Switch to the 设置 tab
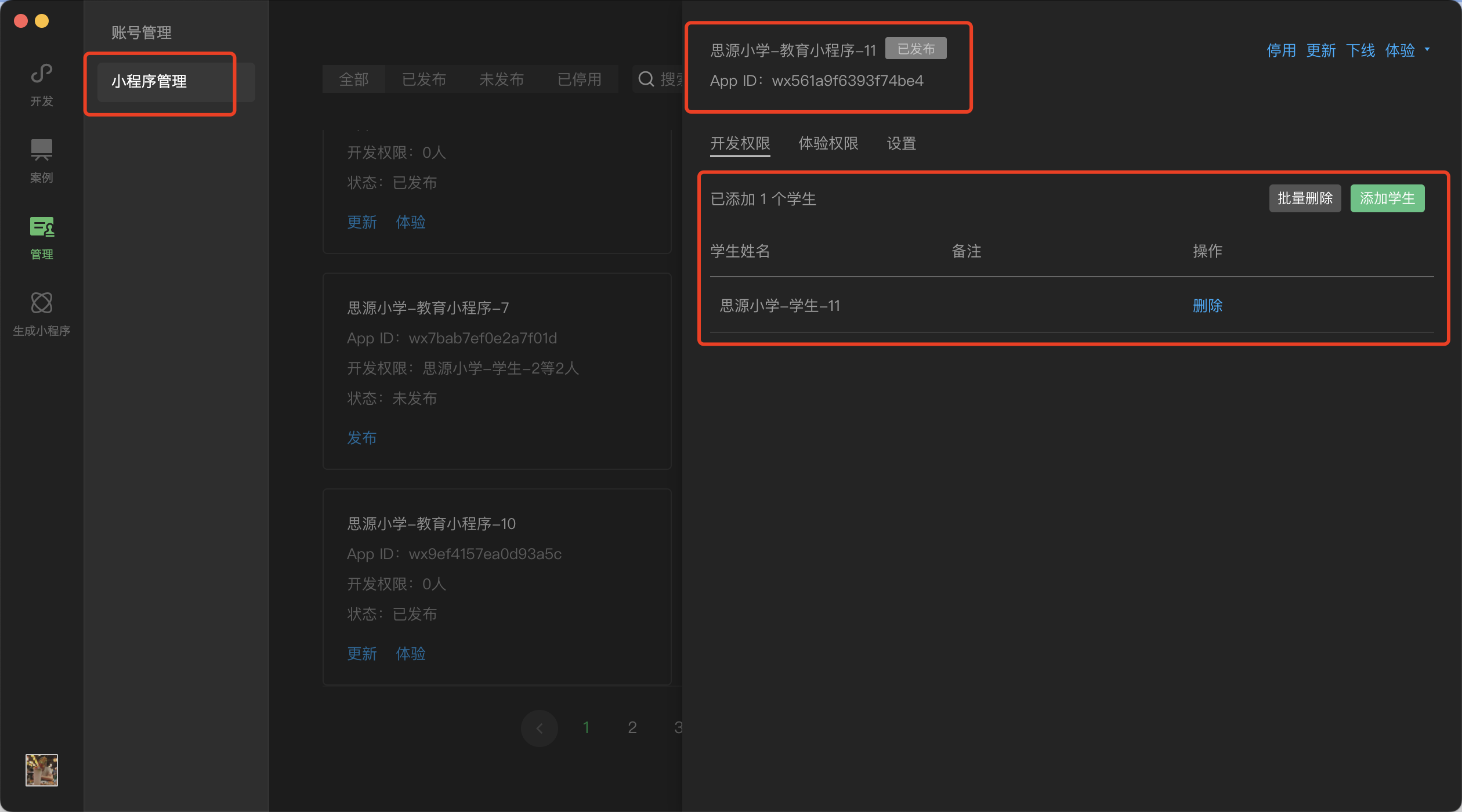The width and height of the screenshot is (1462, 812). [x=901, y=143]
